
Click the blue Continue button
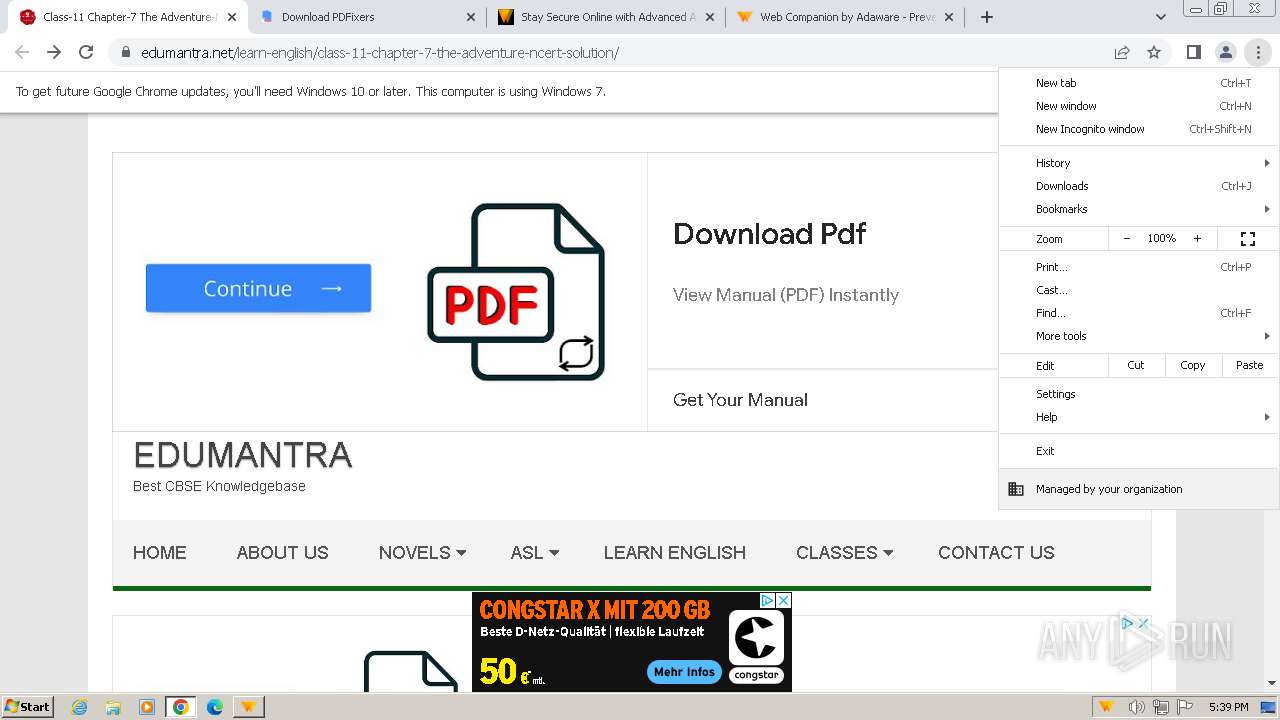pyautogui.click(x=258, y=288)
